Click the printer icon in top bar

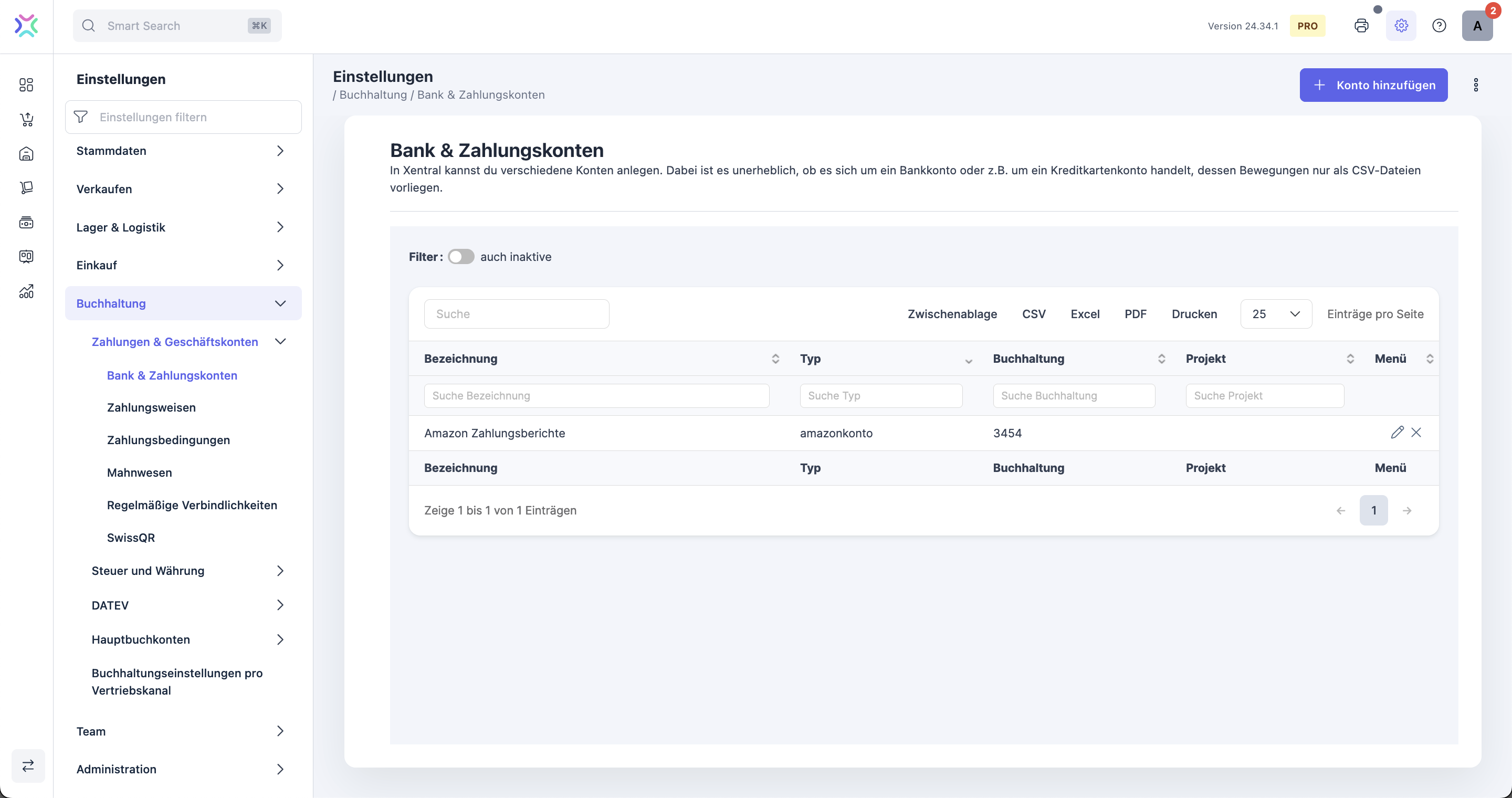click(1361, 26)
